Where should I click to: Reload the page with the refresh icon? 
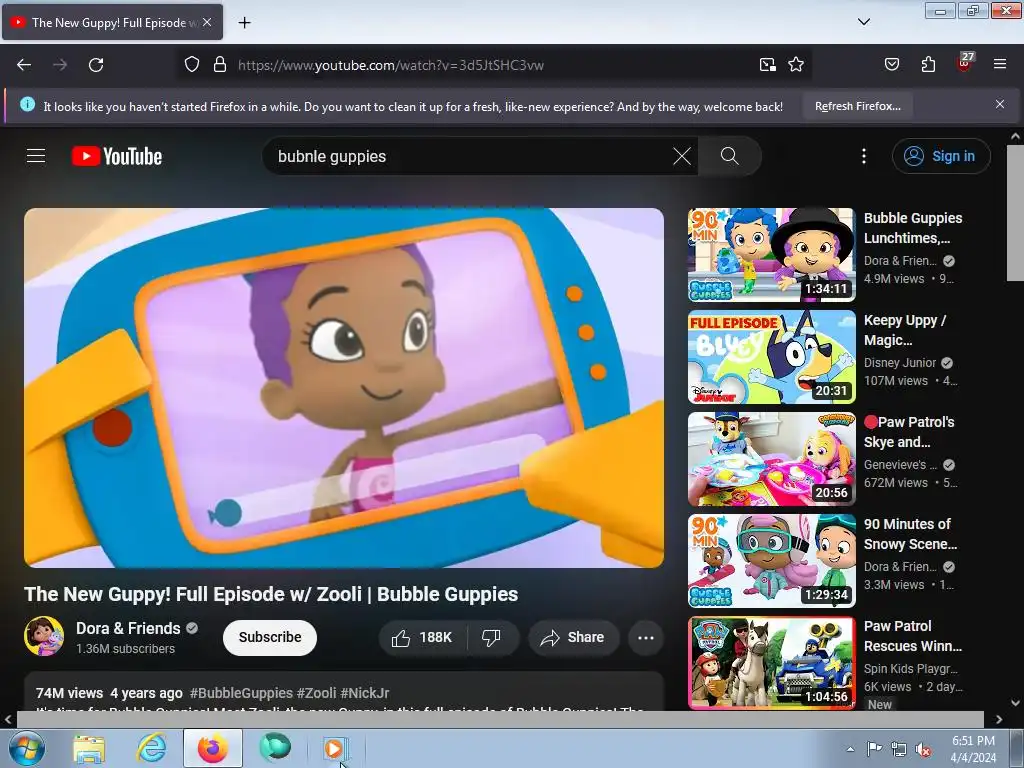pos(96,65)
